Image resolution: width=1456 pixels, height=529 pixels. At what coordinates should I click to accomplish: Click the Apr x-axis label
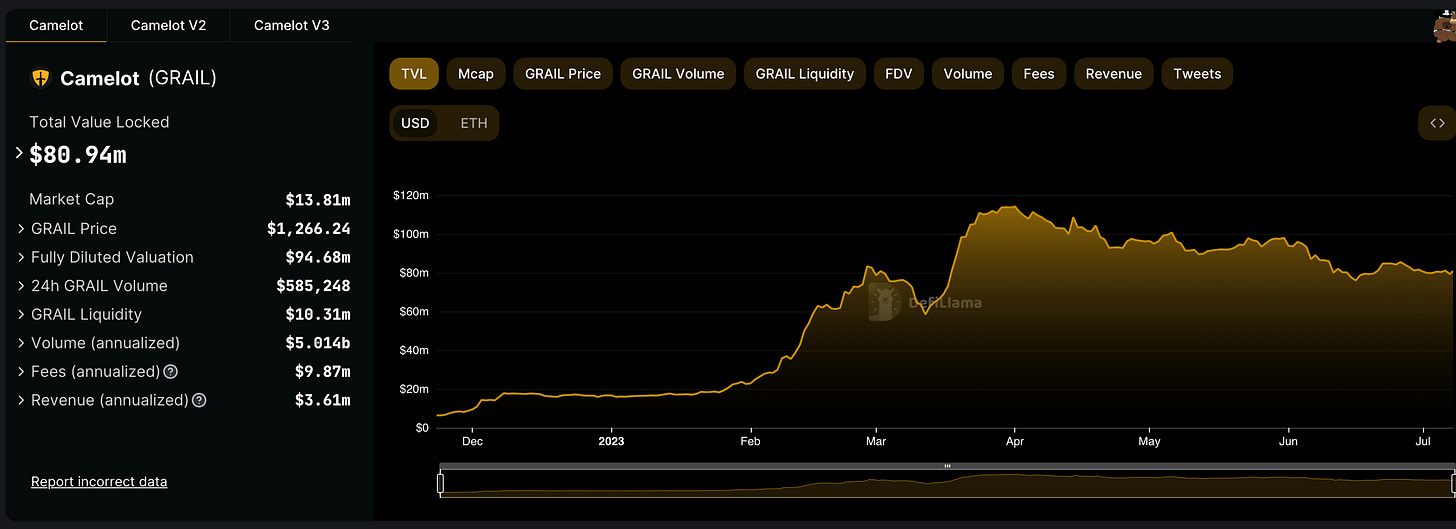1015,441
